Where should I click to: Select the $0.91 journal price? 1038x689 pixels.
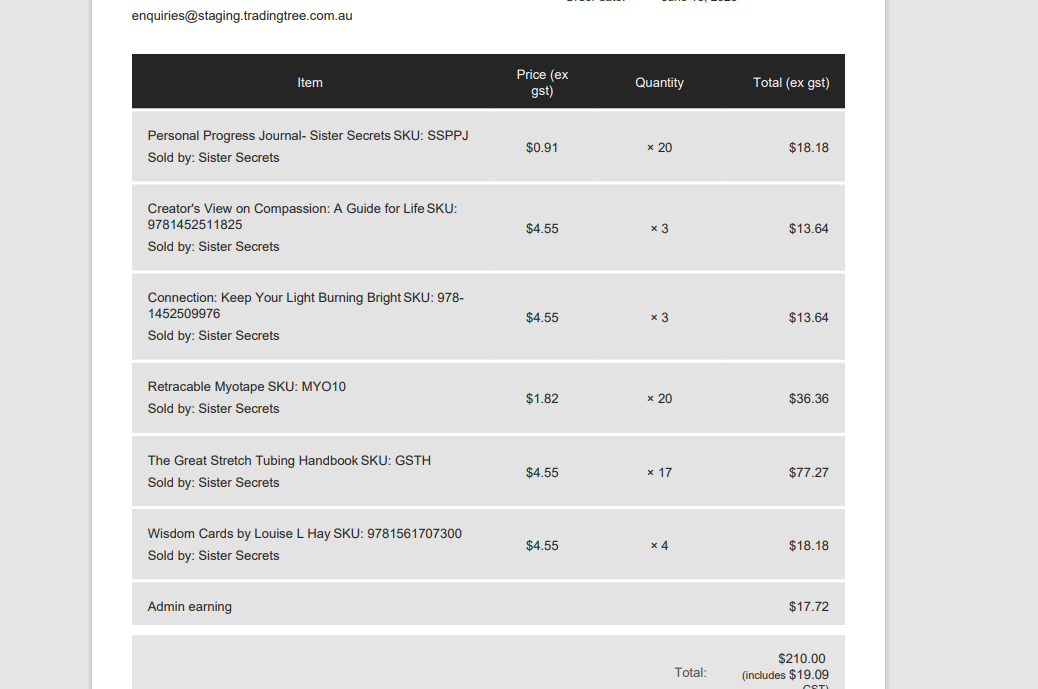coord(542,148)
